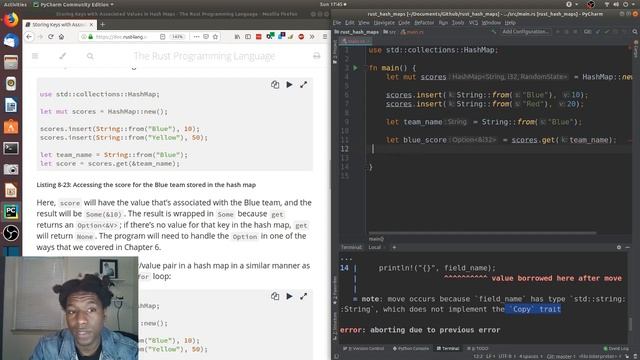Open PyCharm from the Ubuntu dock

(x=11, y=211)
